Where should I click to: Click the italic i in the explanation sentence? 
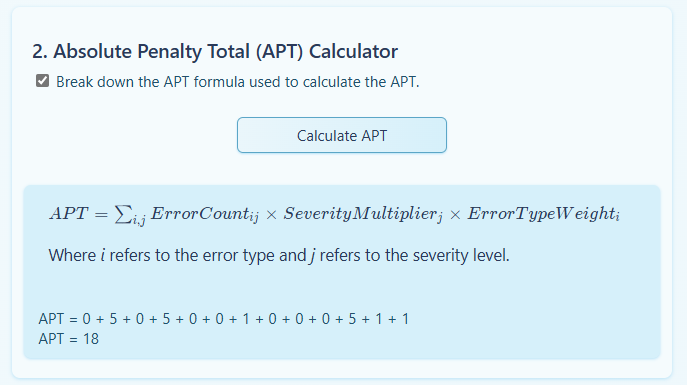(x=103, y=255)
